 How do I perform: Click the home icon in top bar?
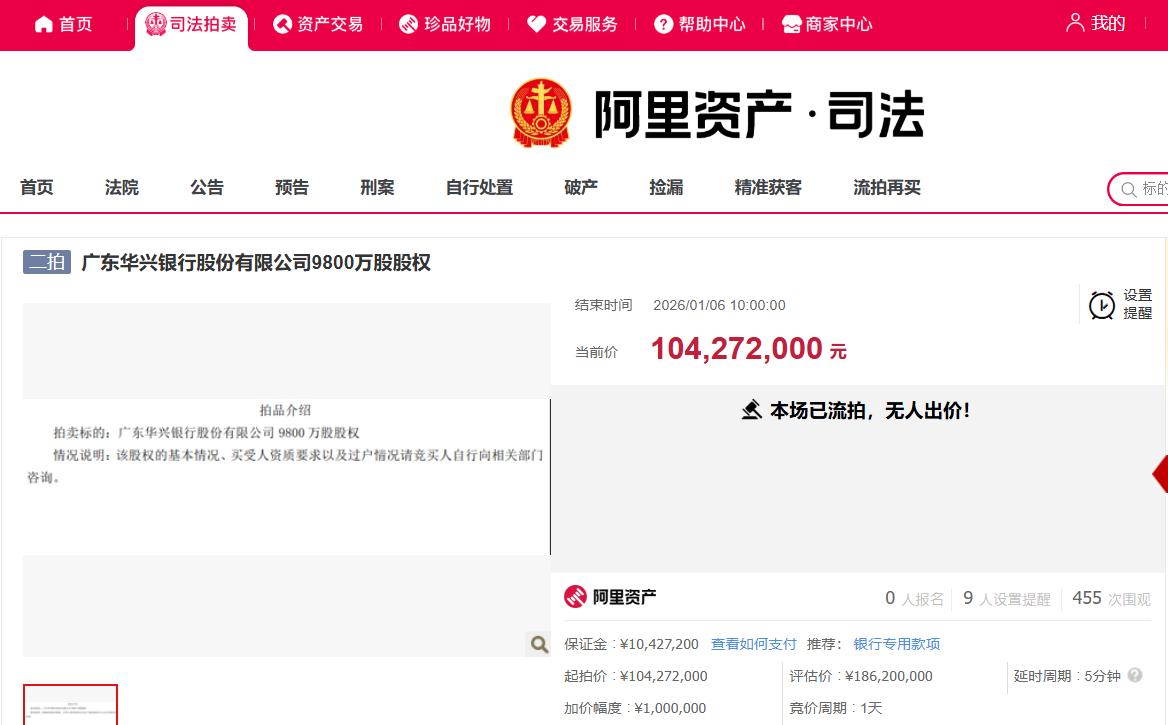44,24
